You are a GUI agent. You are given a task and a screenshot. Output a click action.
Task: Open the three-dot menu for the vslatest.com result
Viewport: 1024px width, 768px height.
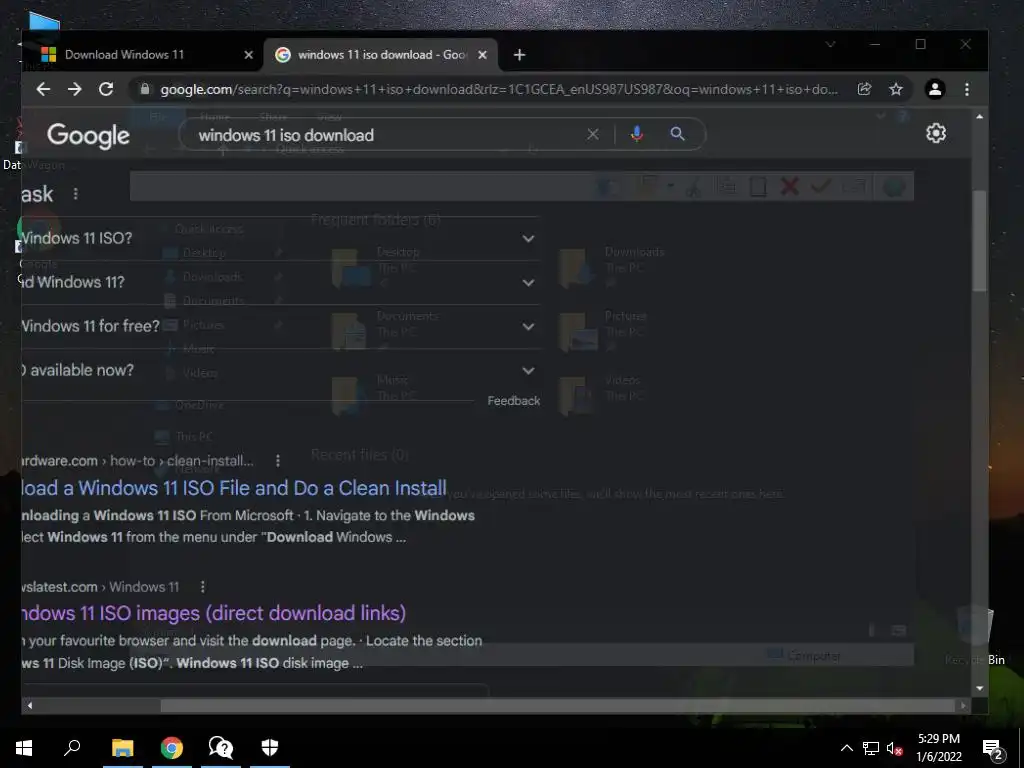coord(202,587)
